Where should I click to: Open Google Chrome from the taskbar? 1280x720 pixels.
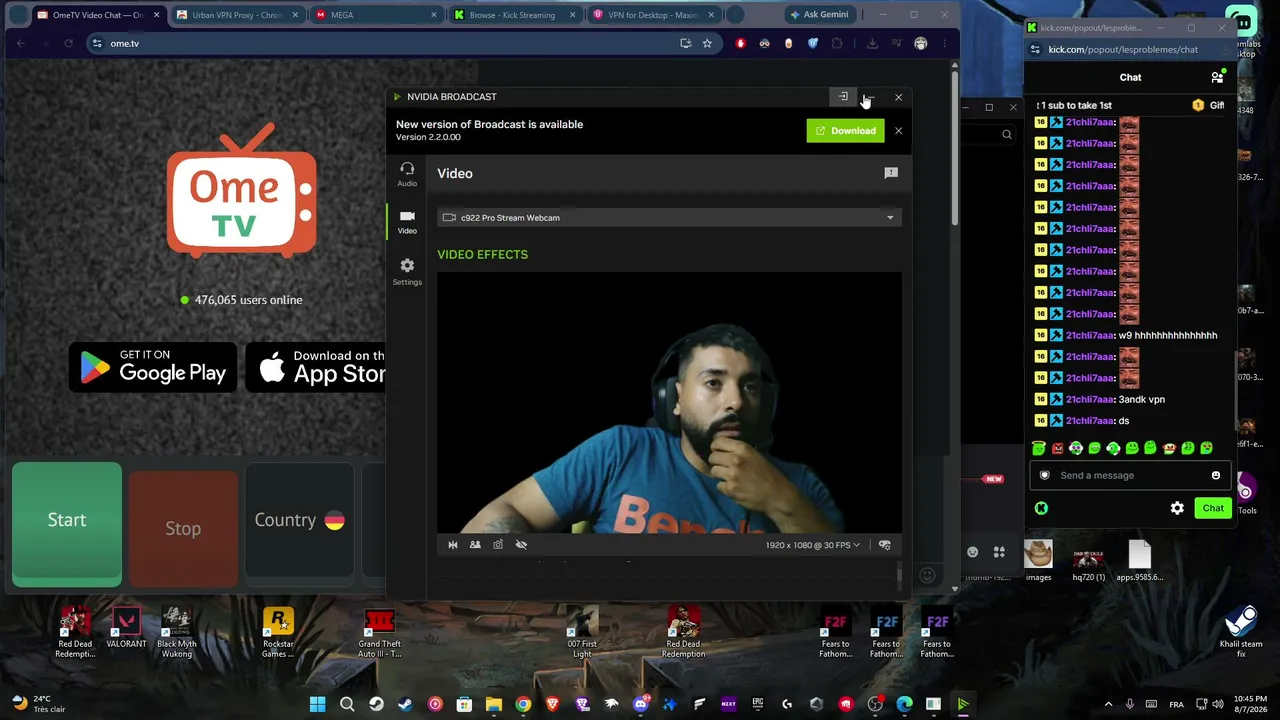click(x=523, y=704)
